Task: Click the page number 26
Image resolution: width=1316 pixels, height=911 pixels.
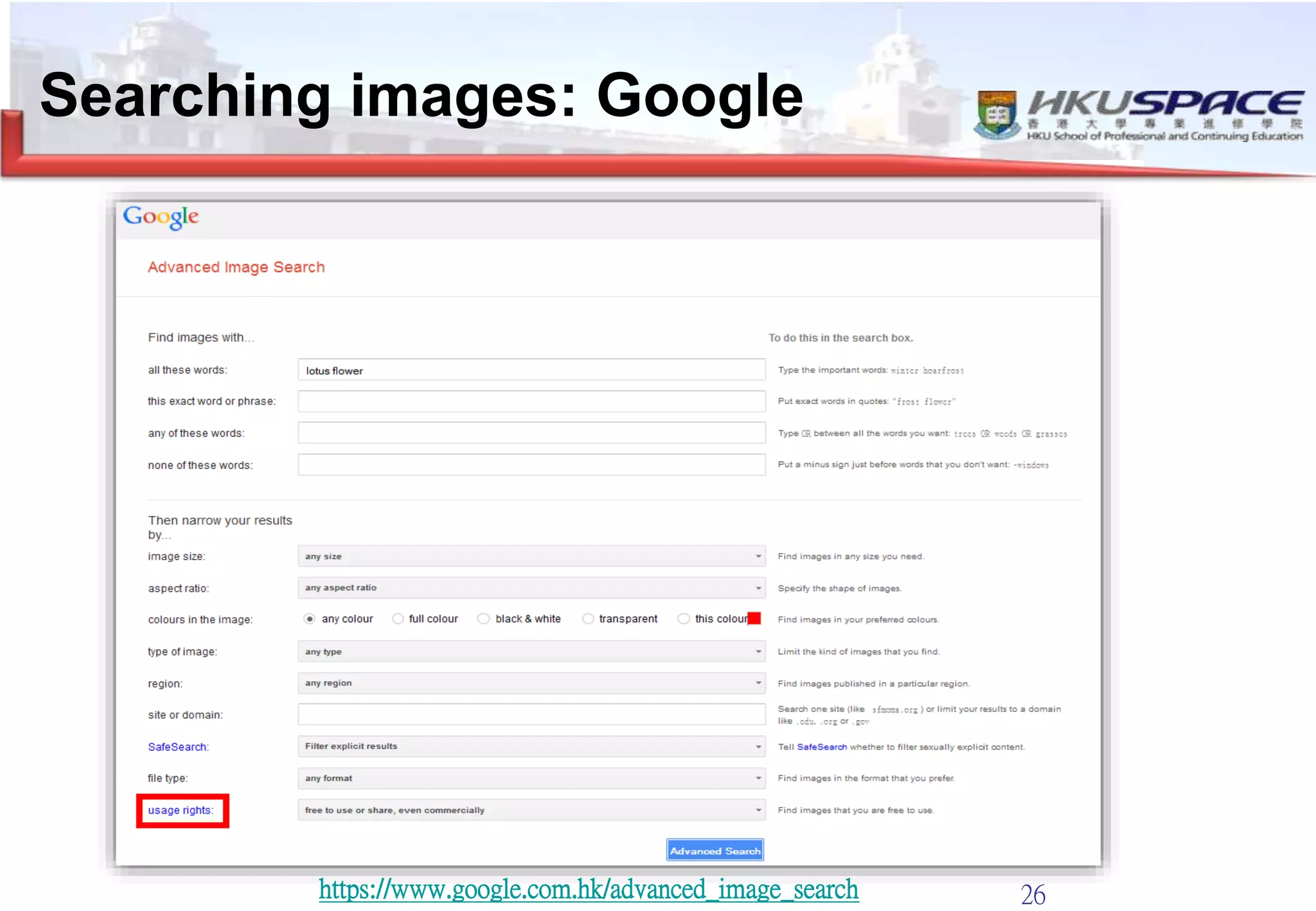Action: coord(1033,894)
